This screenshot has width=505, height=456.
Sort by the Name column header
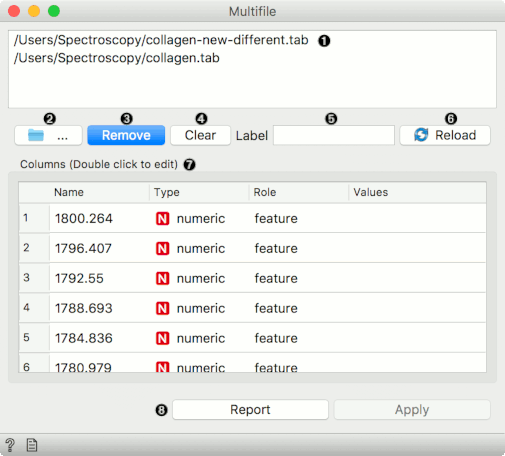pos(99,192)
